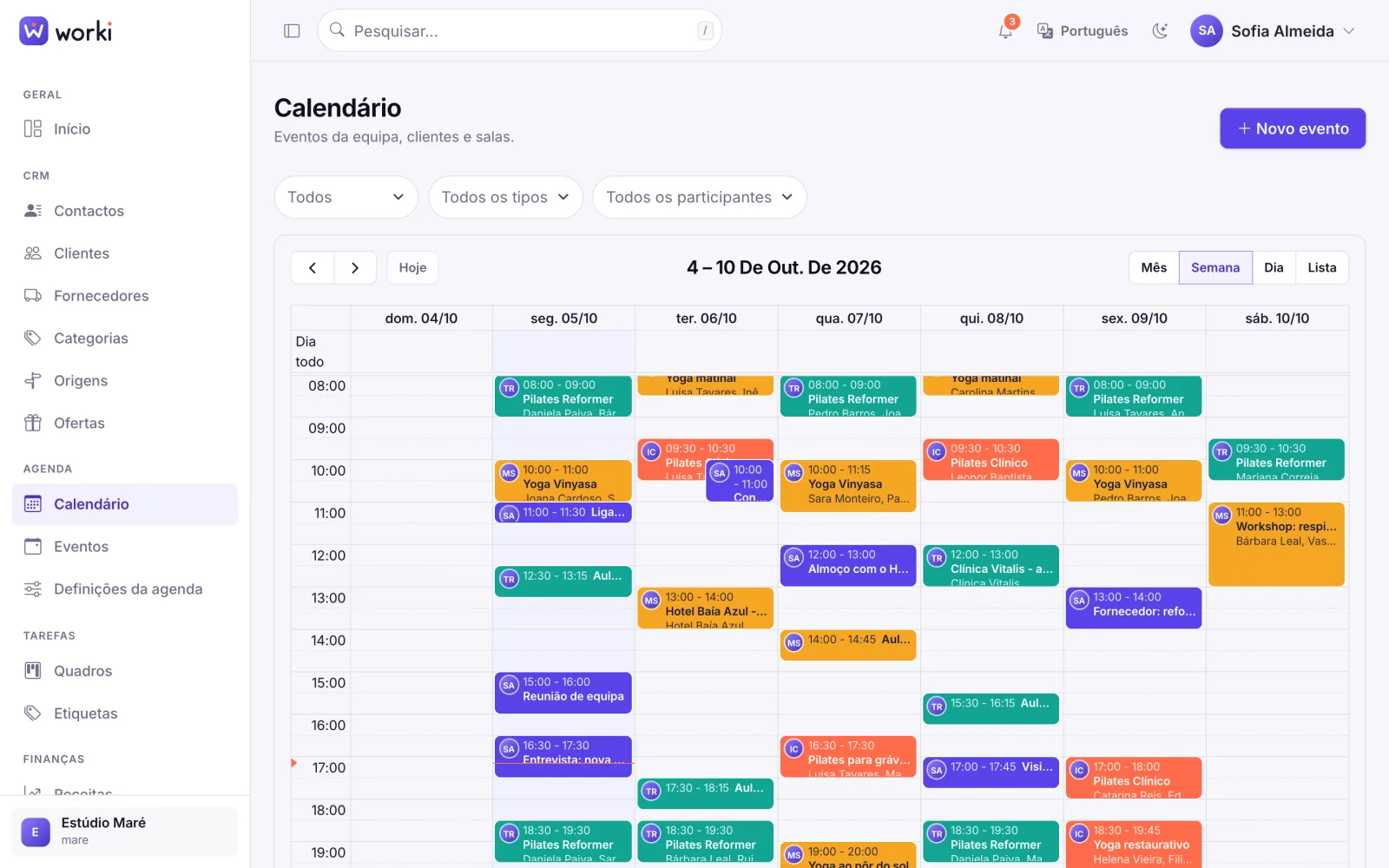Open the Estúdio Maré workspace switcher
The image size is (1389, 868).
tap(125, 832)
